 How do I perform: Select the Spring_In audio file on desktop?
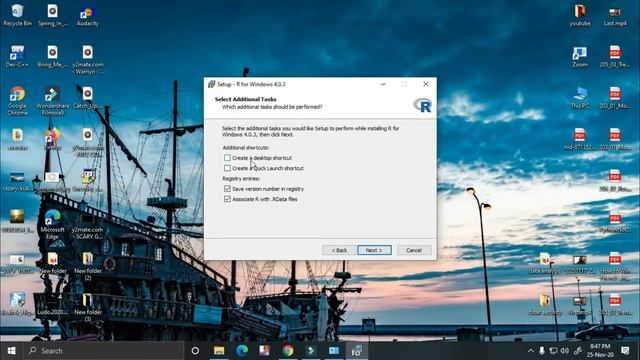point(52,15)
